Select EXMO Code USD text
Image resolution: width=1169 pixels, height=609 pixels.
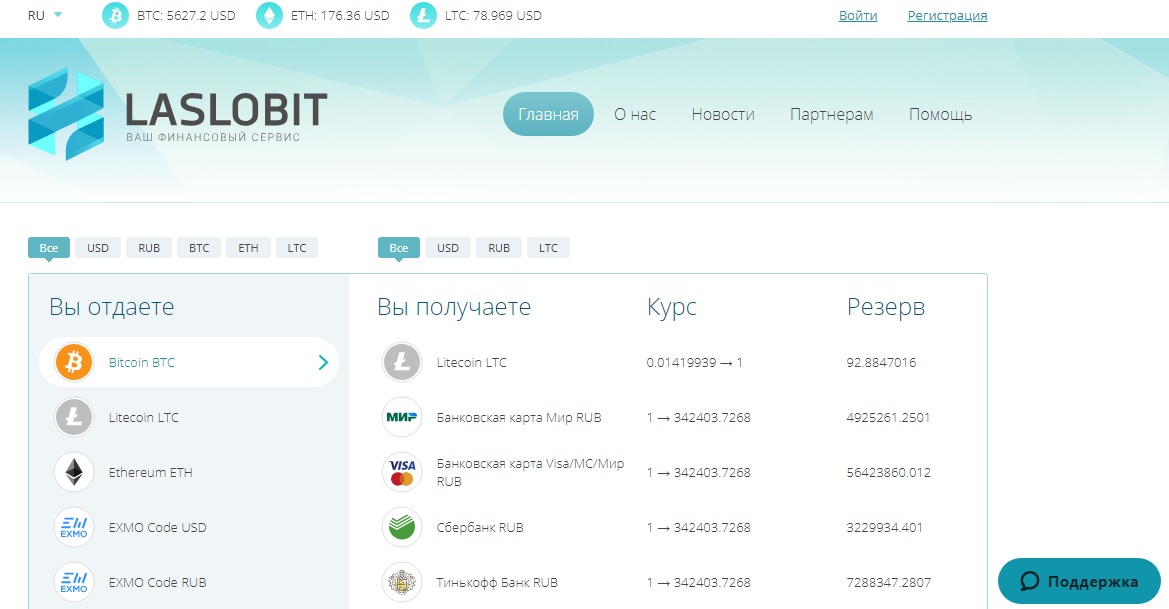(x=157, y=528)
